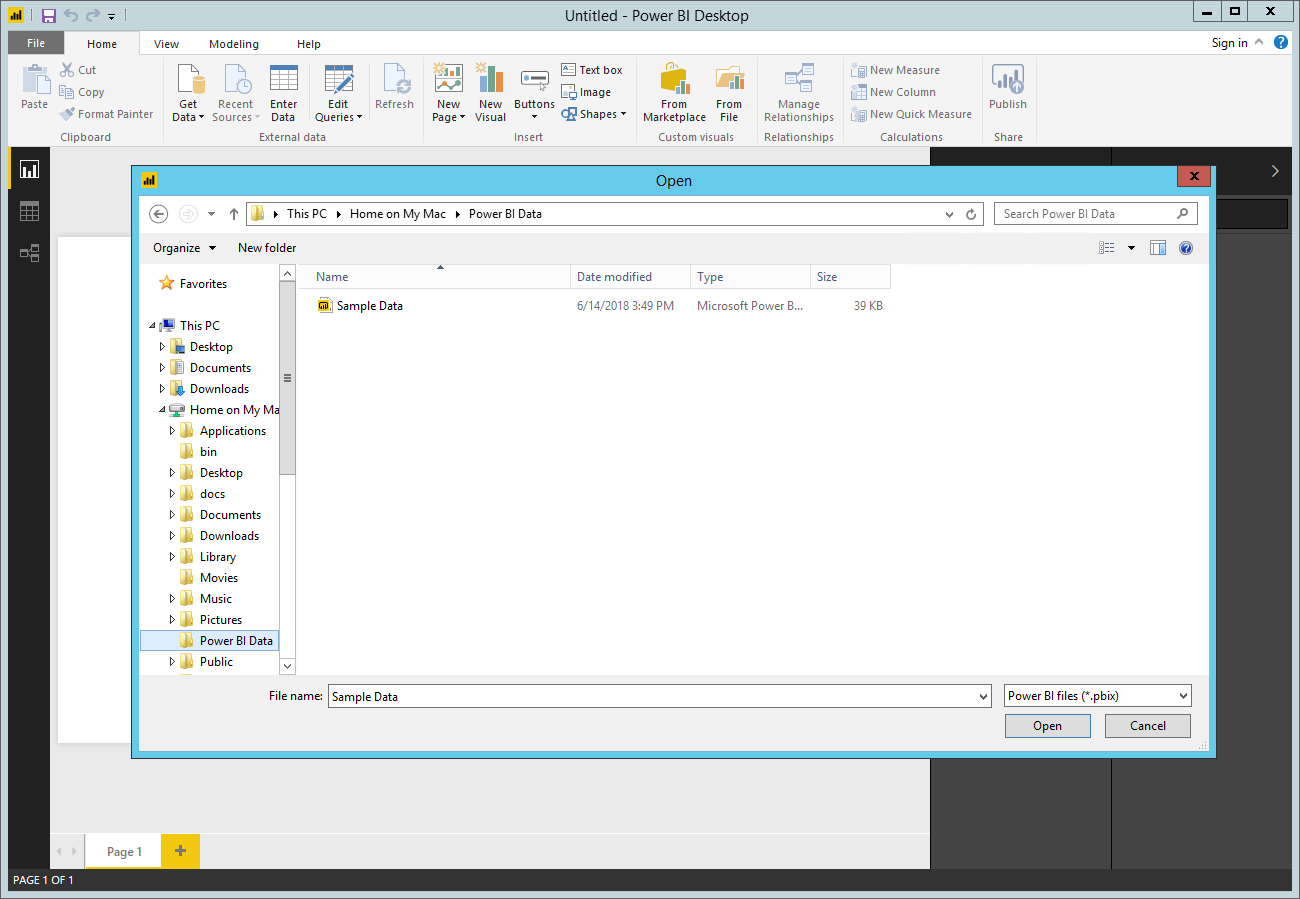Image resolution: width=1300 pixels, height=899 pixels.
Task: Import custom visuals From Marketplace
Action: (x=674, y=90)
